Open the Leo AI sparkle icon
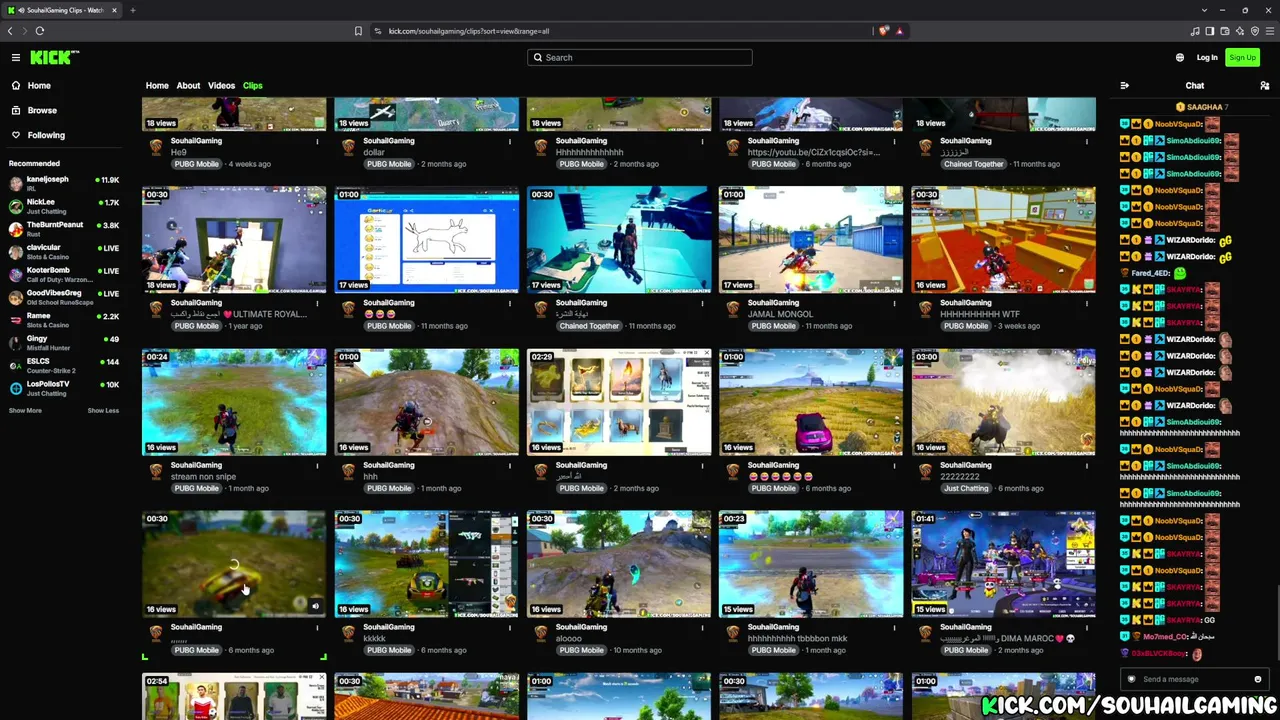 (x=1240, y=31)
